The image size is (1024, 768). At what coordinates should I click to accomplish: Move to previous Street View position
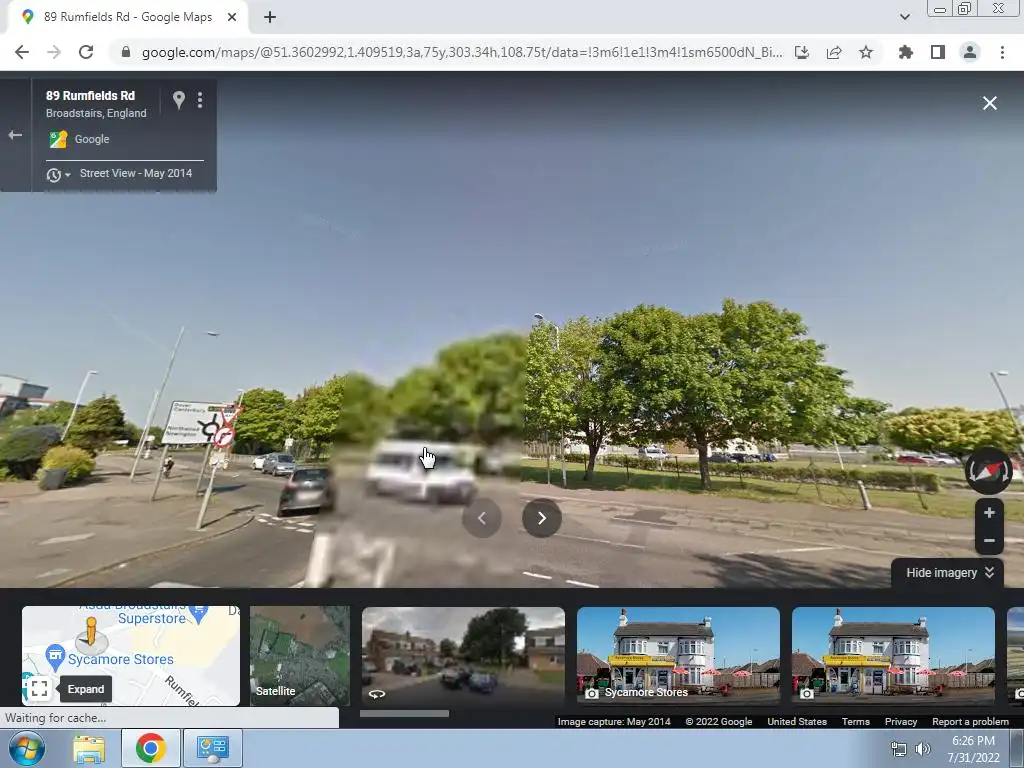tap(482, 518)
